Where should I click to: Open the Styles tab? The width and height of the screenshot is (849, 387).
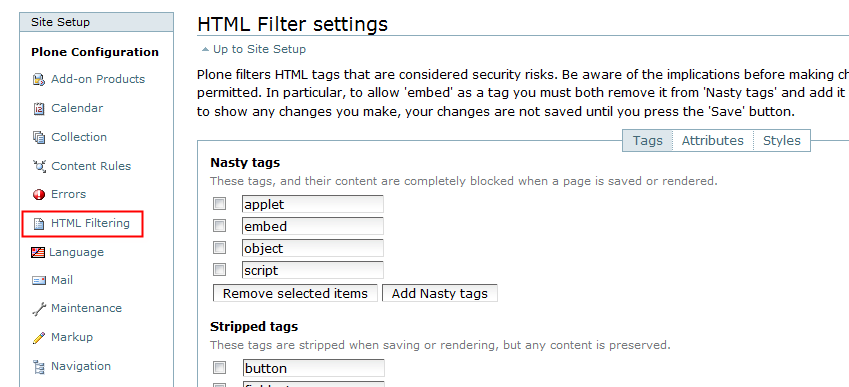click(x=781, y=141)
